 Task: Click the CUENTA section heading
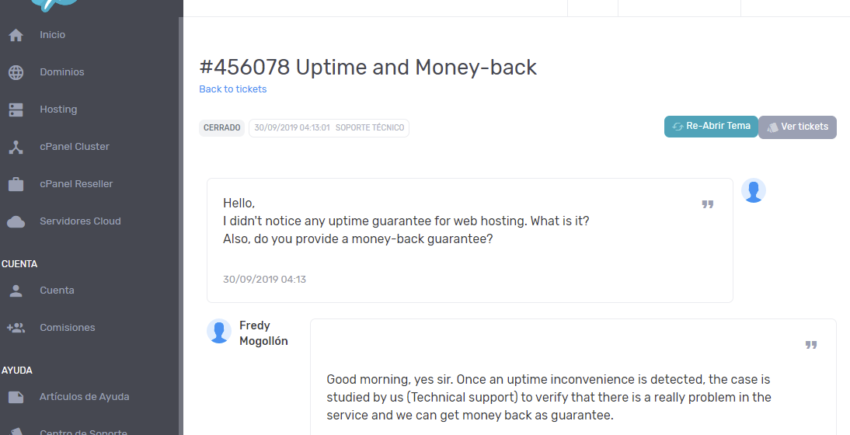[x=19, y=264]
